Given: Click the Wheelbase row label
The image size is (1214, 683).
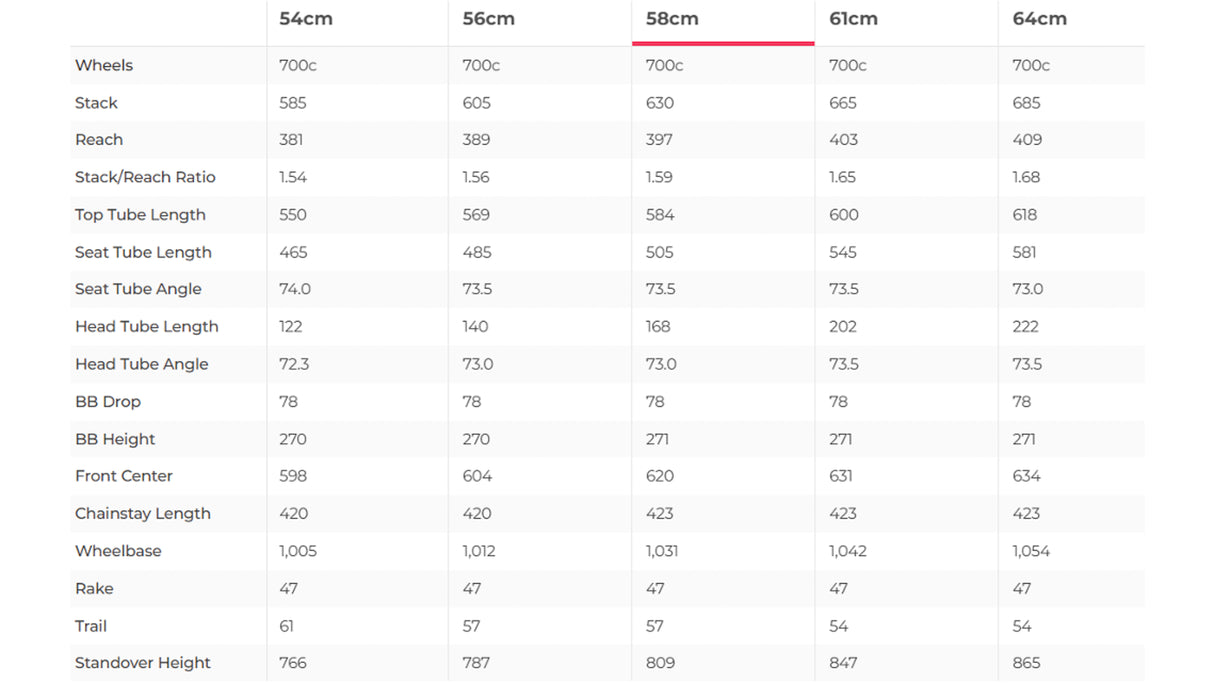Looking at the screenshot, I should pyautogui.click(x=118, y=551).
